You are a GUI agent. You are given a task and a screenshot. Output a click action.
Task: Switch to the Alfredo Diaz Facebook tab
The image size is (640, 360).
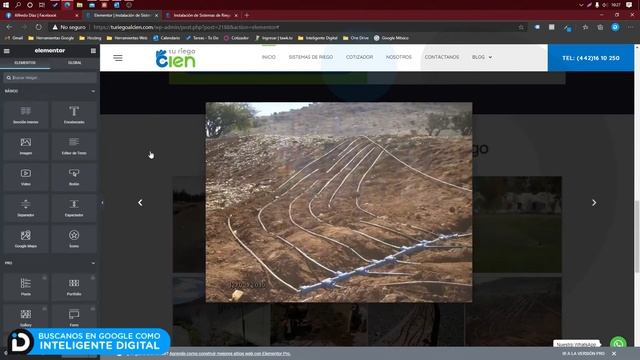click(x=41, y=16)
